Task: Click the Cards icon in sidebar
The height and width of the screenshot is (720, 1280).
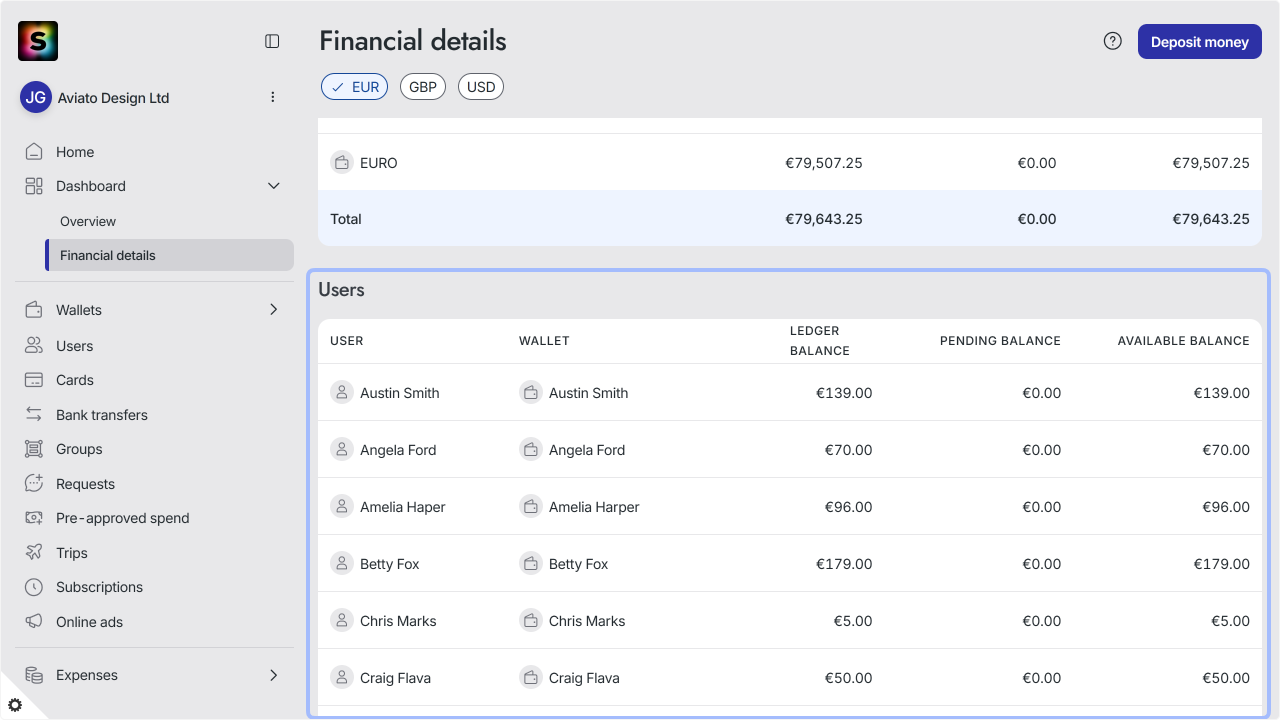Action: pos(34,380)
